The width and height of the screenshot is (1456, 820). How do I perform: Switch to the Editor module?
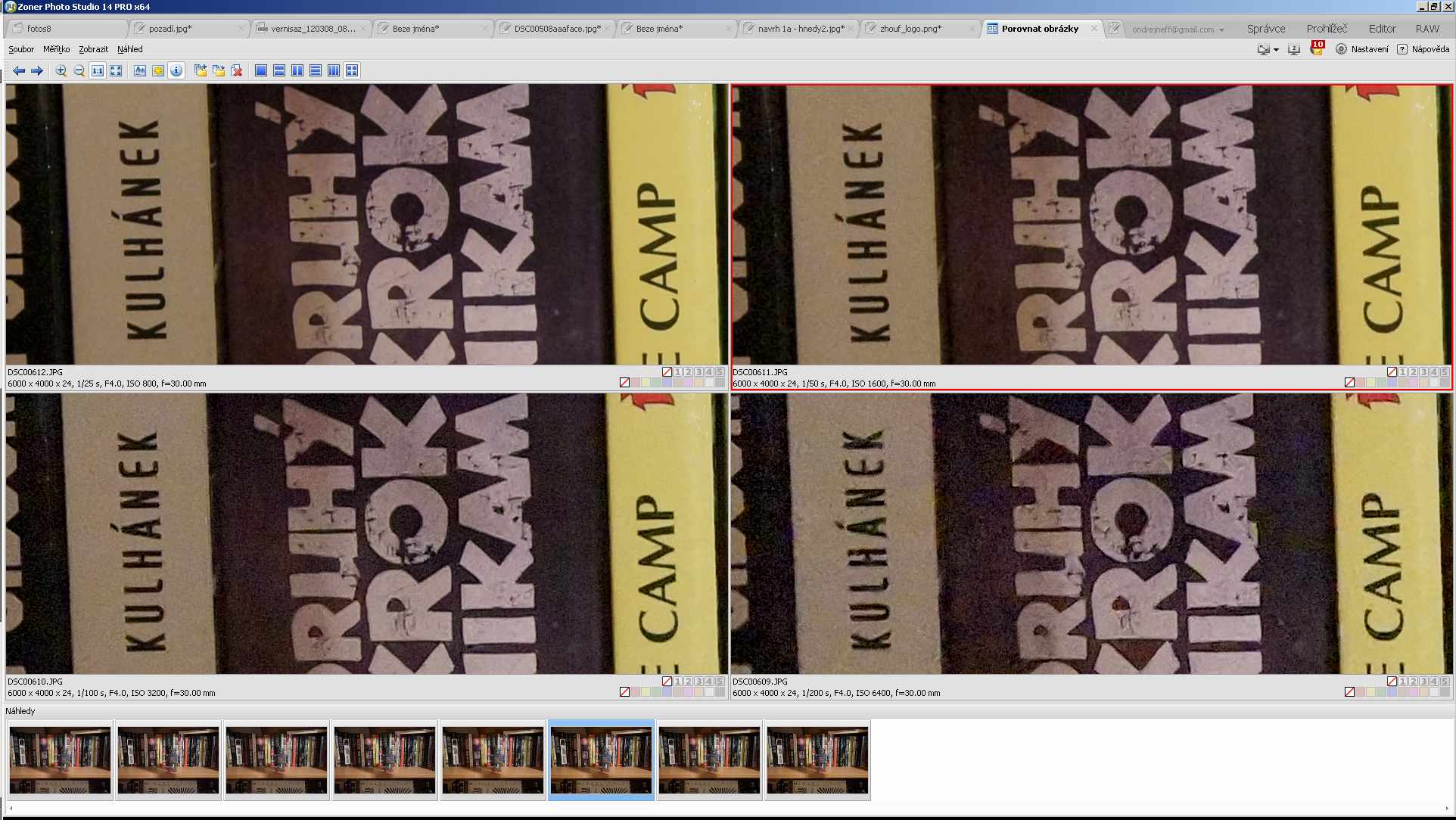pos(1382,29)
